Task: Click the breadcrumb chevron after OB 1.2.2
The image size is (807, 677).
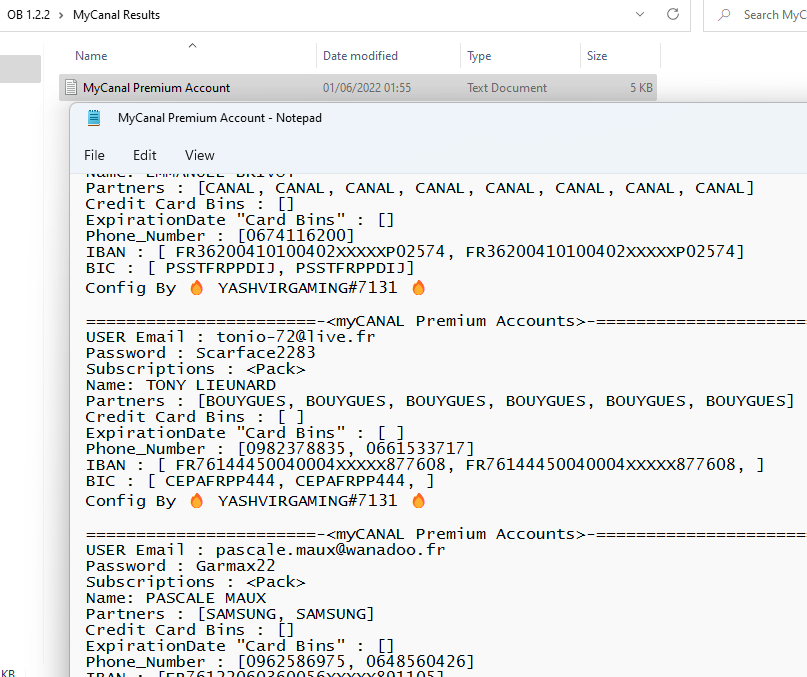Action: point(61,15)
